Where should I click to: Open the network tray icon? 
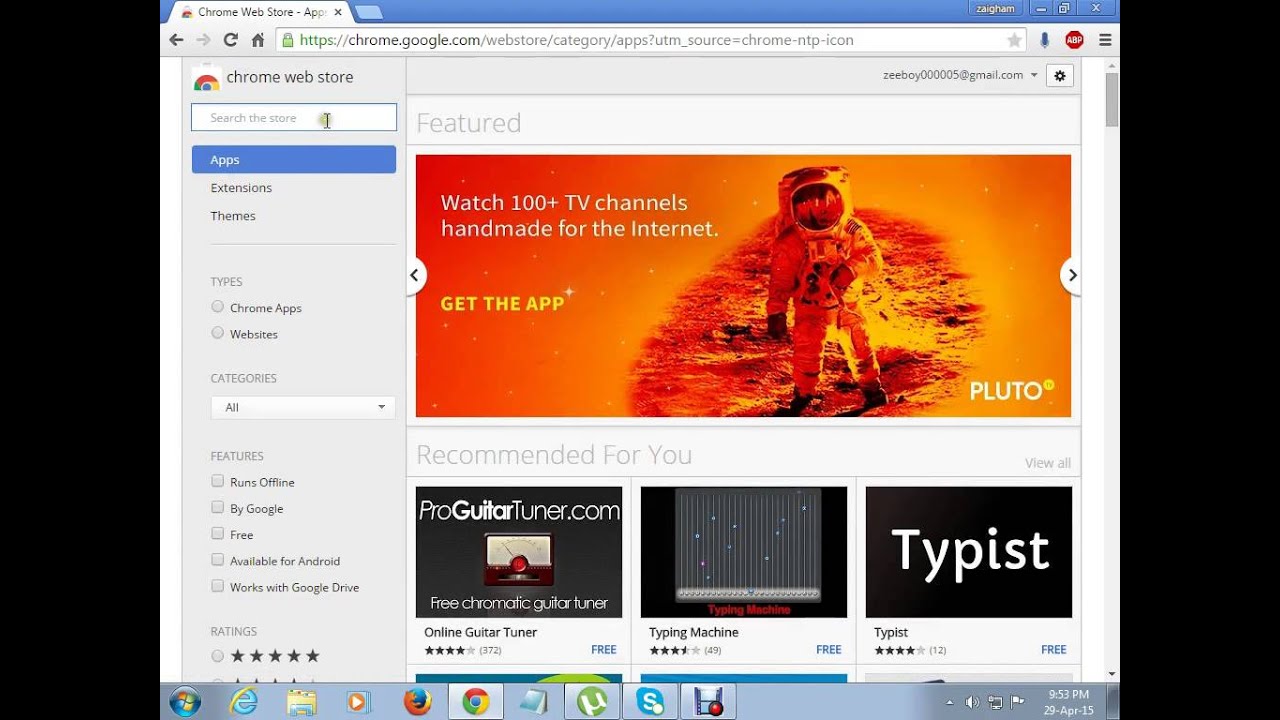point(995,702)
